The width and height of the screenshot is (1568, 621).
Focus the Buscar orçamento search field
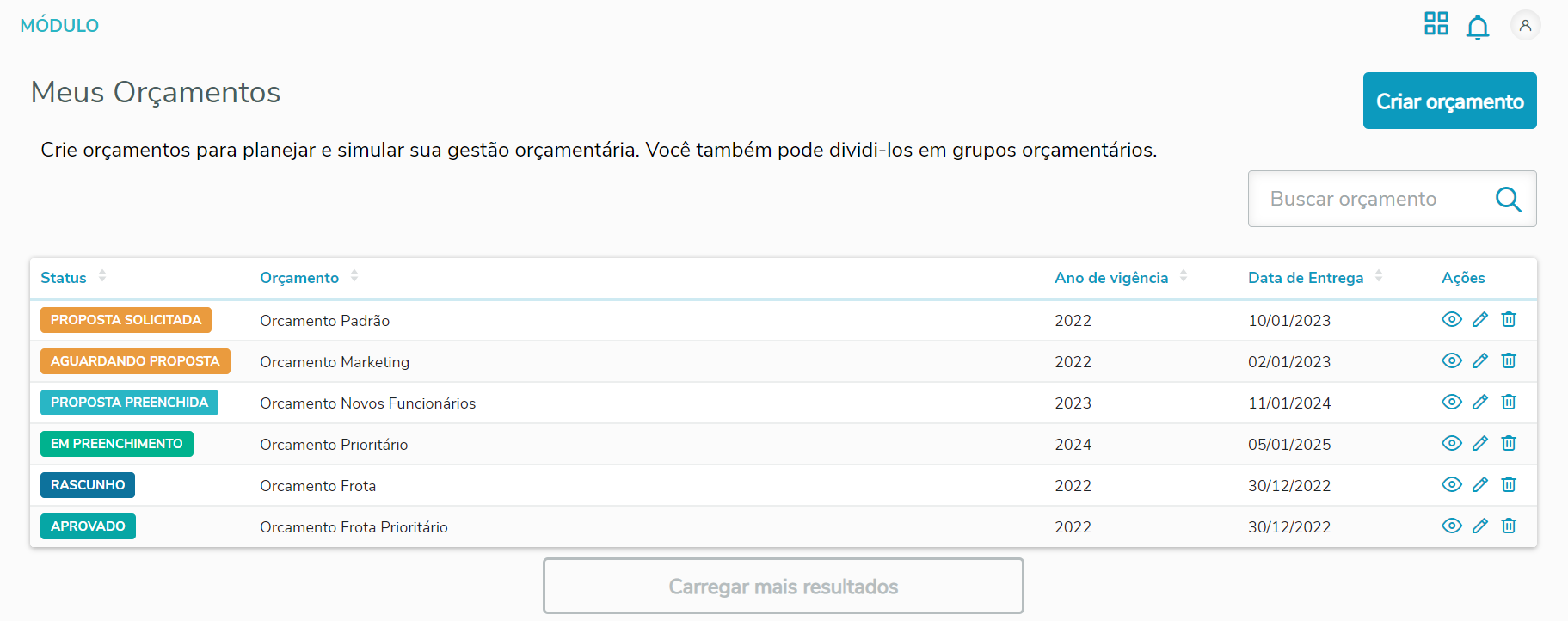click(1368, 200)
